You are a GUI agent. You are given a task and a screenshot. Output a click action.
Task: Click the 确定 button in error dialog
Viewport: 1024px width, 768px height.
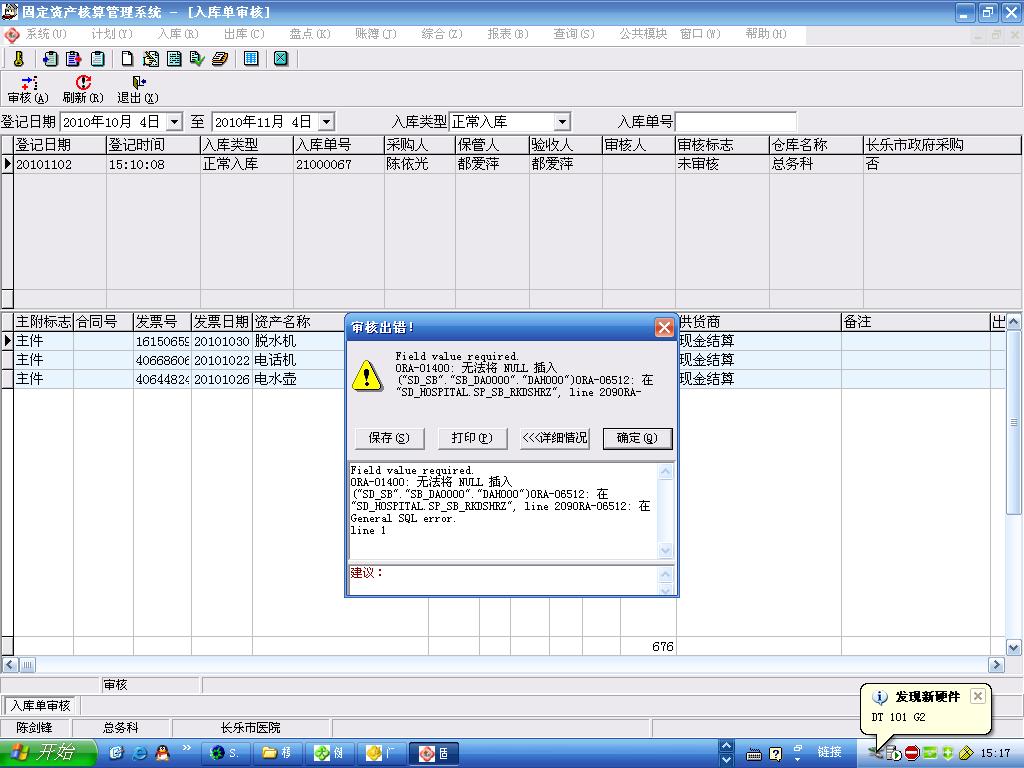pyautogui.click(x=637, y=438)
